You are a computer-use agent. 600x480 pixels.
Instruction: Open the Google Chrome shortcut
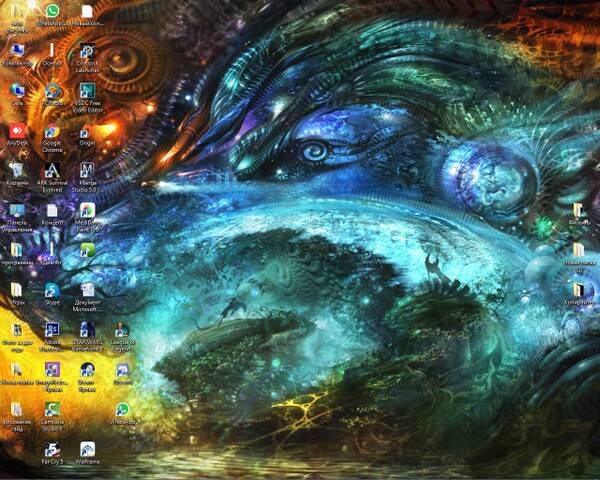point(52,132)
